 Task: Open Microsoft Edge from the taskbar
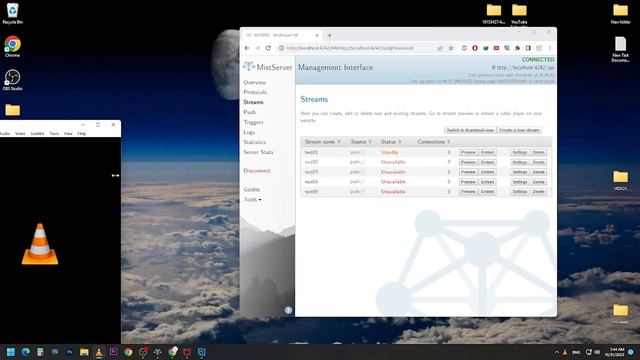point(25,352)
